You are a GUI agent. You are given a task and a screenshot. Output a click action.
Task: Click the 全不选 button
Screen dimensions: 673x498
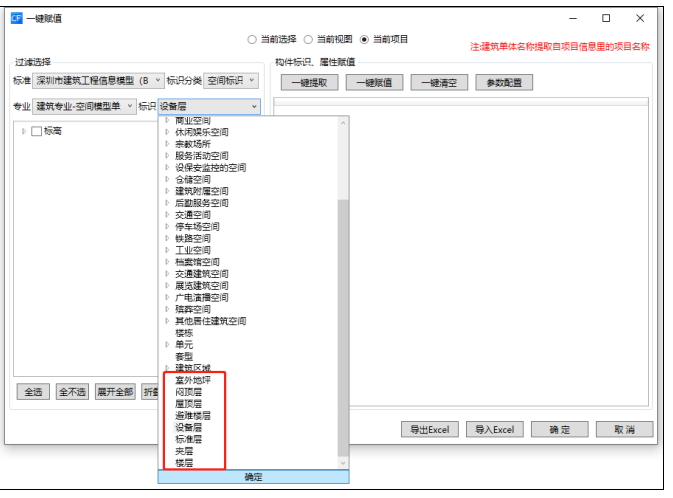pos(72,392)
